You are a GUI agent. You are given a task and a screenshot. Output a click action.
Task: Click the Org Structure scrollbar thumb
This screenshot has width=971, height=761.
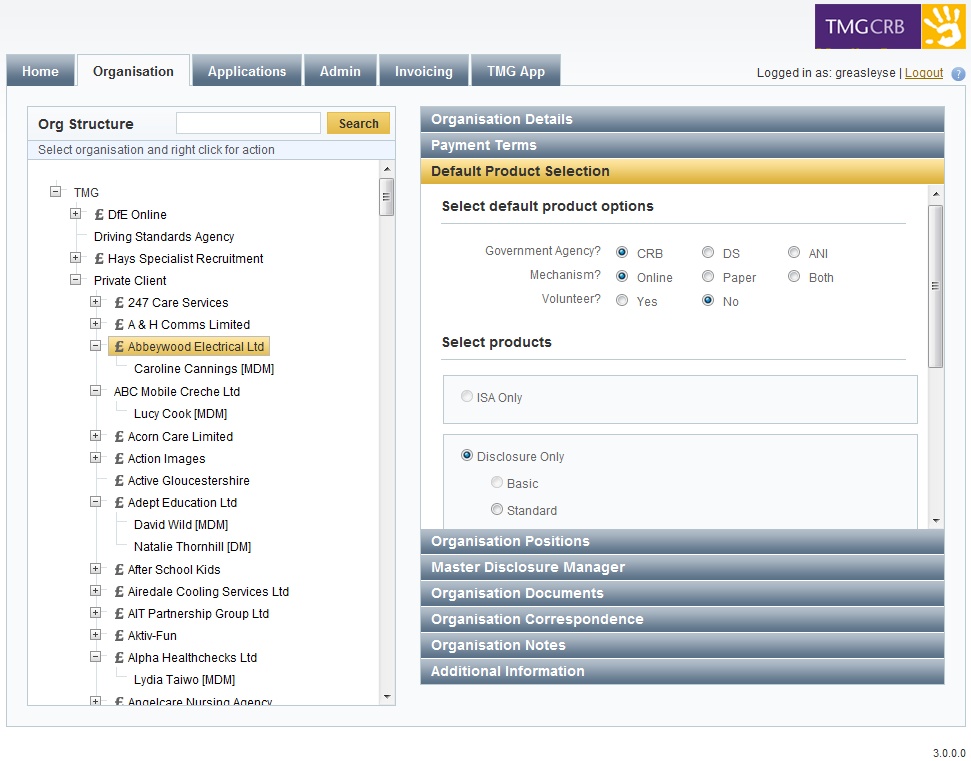point(386,197)
